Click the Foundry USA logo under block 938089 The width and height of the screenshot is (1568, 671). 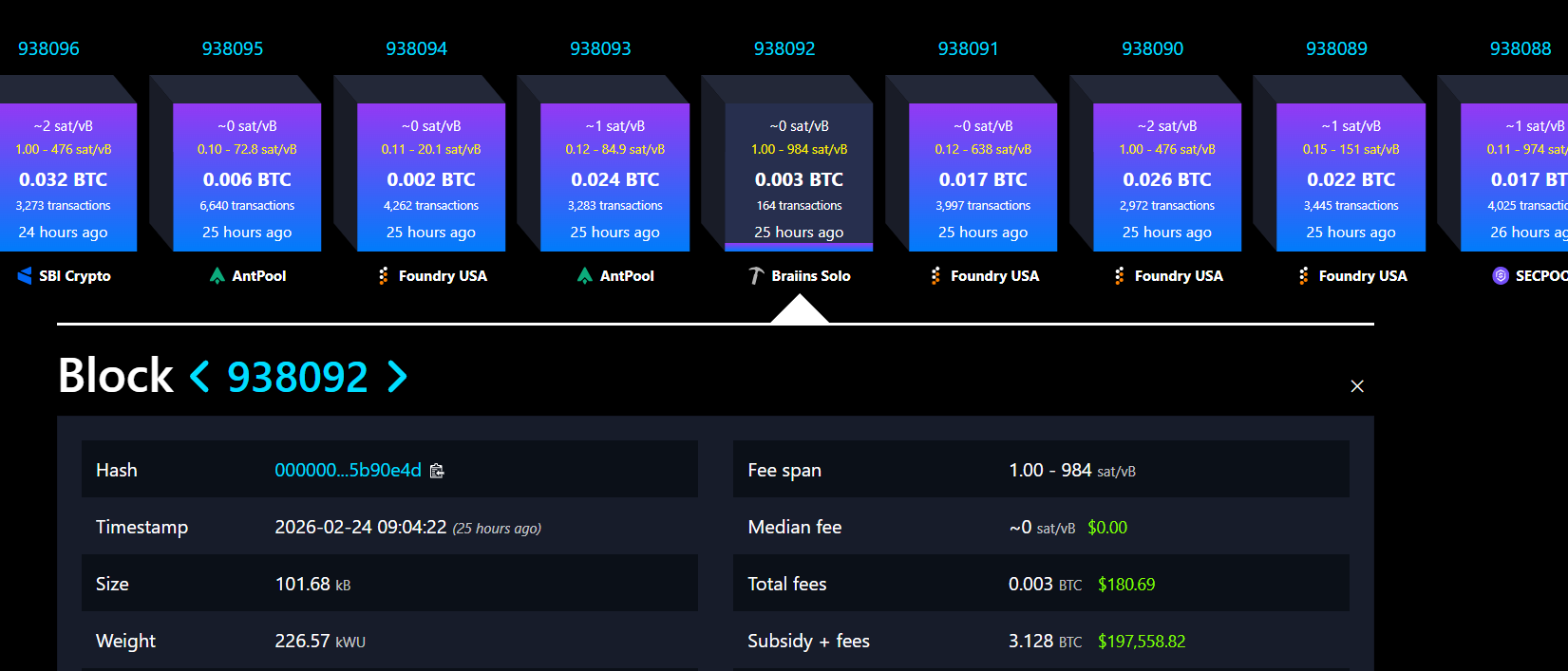point(1304,276)
